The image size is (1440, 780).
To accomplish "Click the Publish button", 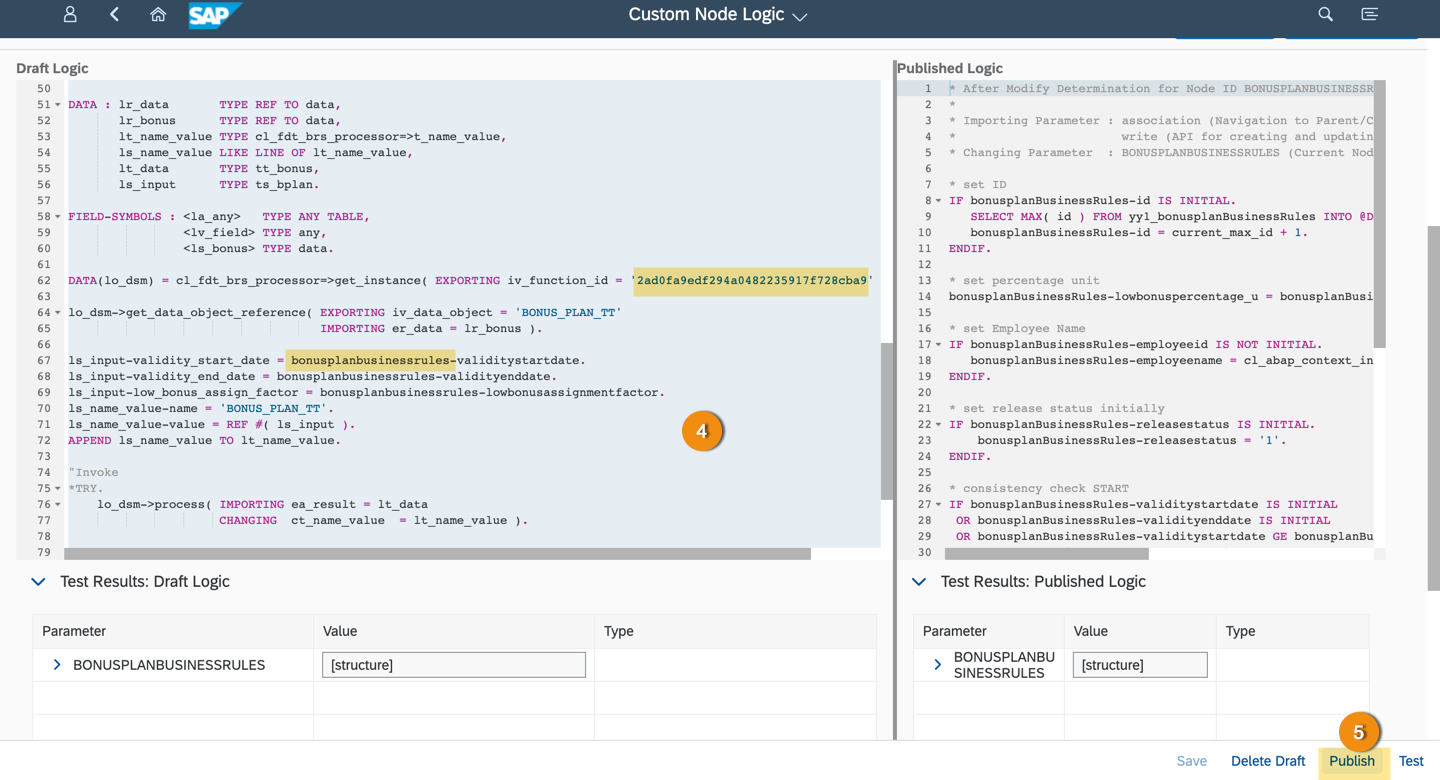I will click(x=1352, y=761).
